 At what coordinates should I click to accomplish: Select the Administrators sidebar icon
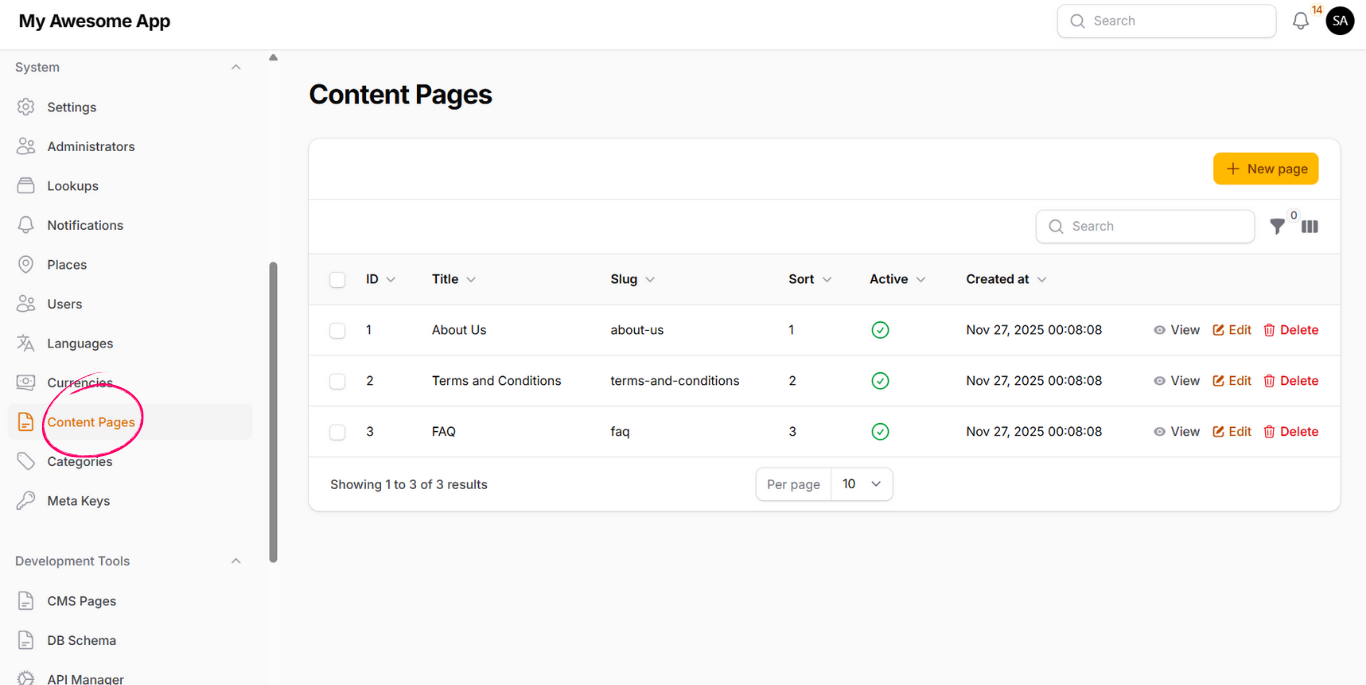(26, 146)
